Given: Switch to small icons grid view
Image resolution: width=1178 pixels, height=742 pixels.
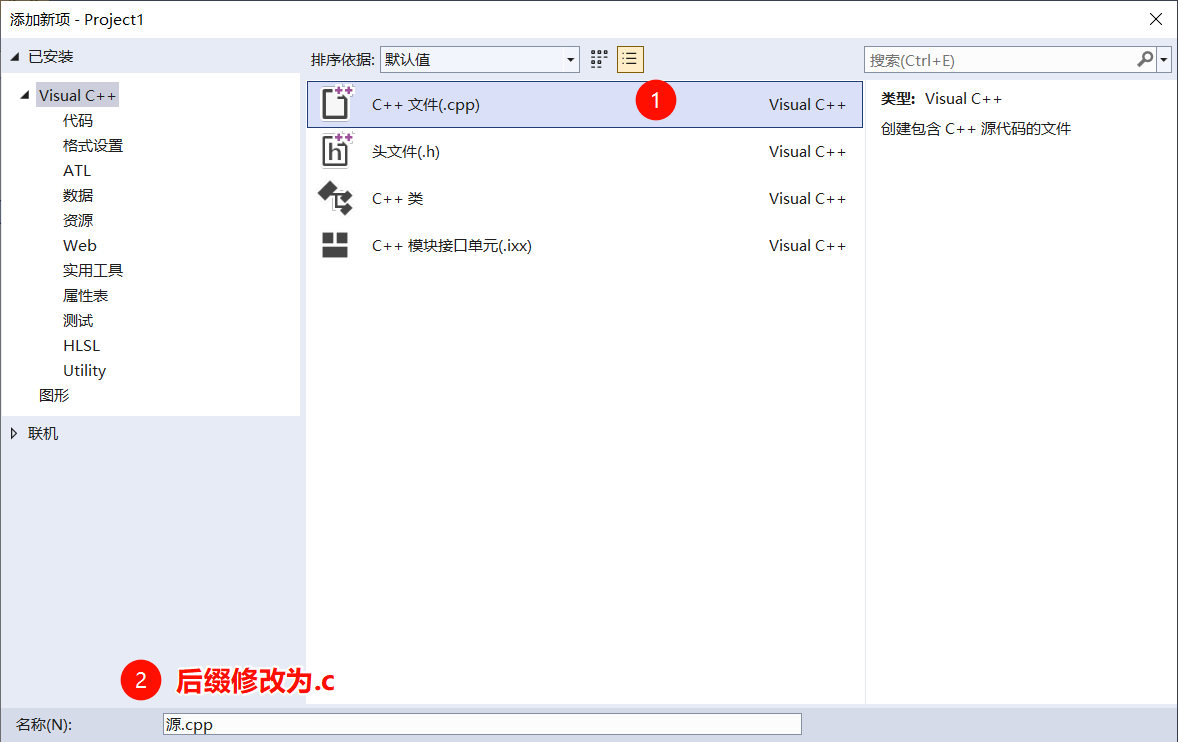Looking at the screenshot, I should 599,59.
